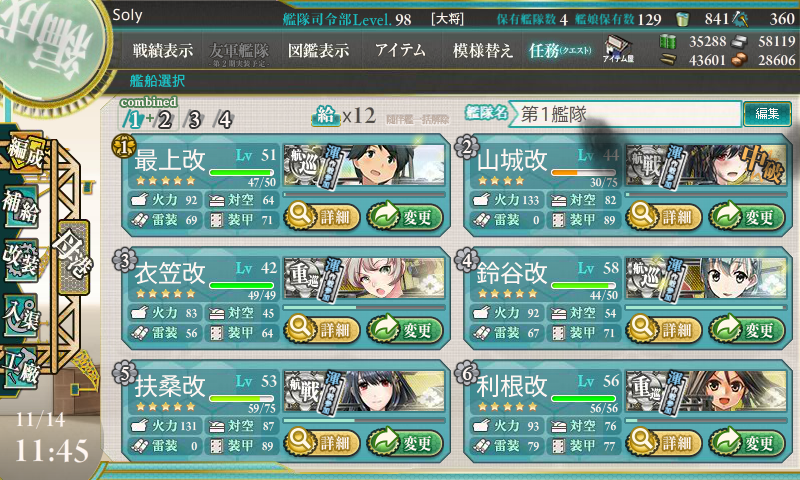
Task: Click 編集 edit fleet name button
Action: [767, 114]
